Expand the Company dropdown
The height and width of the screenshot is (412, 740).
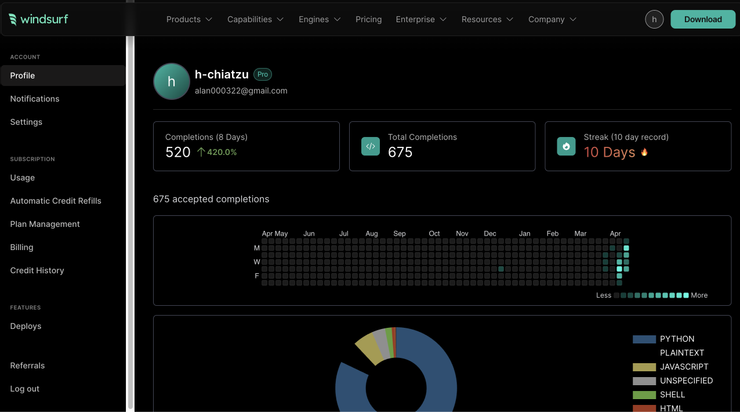(552, 19)
